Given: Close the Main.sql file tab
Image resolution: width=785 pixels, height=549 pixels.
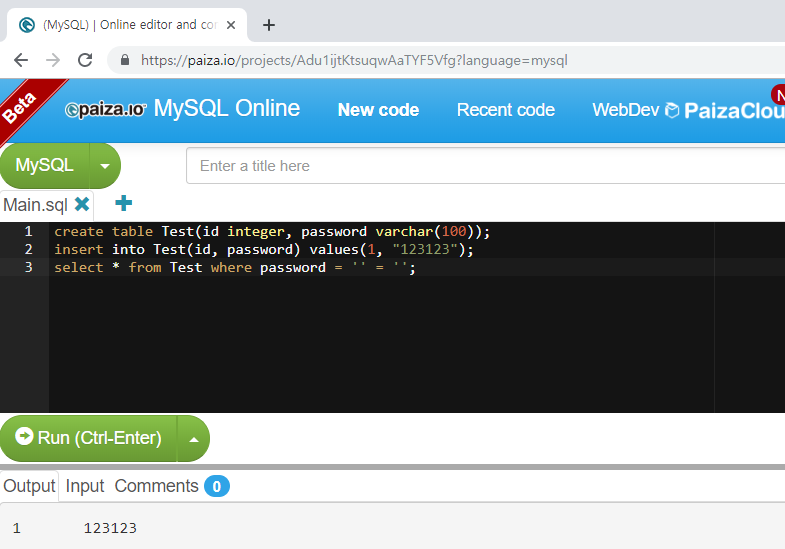Looking at the screenshot, I should click(82, 204).
